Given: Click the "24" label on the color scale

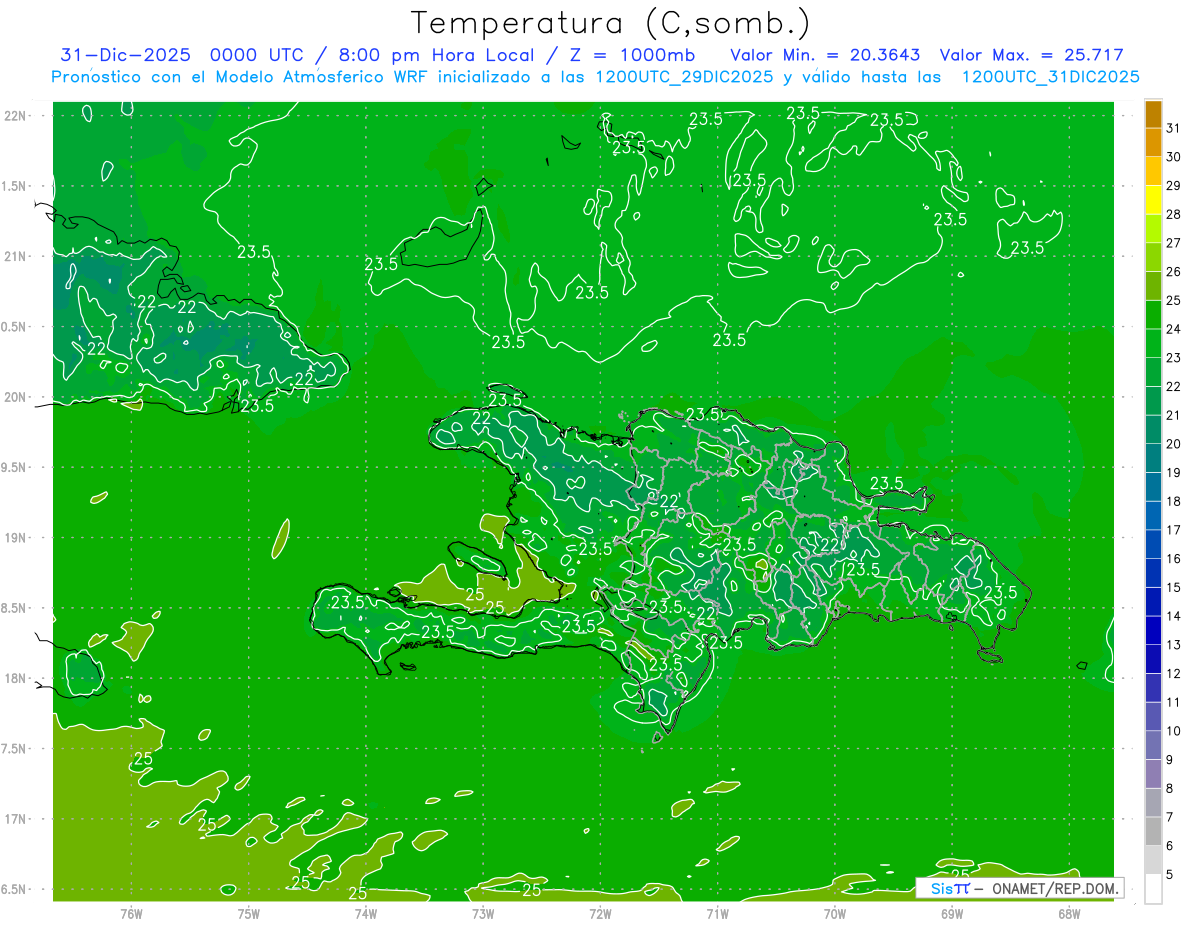Looking at the screenshot, I should tap(1173, 329).
